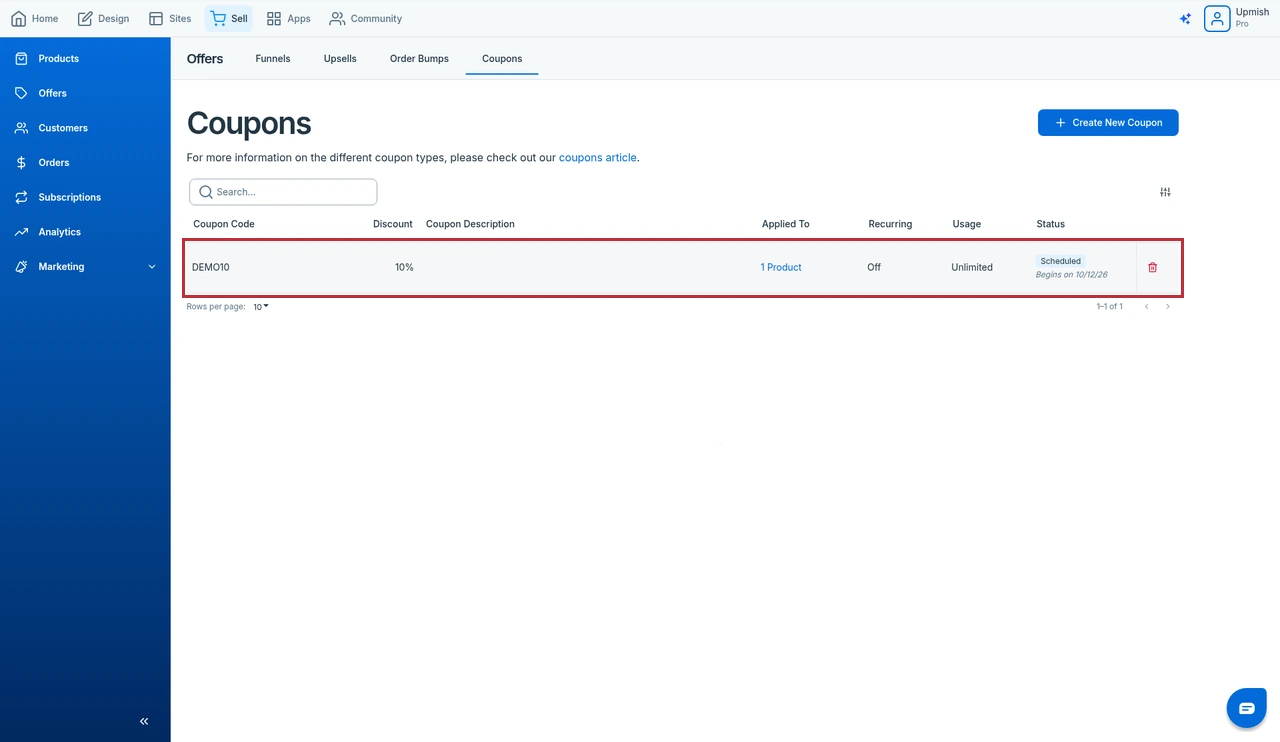Switch to the Upsells tab

tap(340, 59)
